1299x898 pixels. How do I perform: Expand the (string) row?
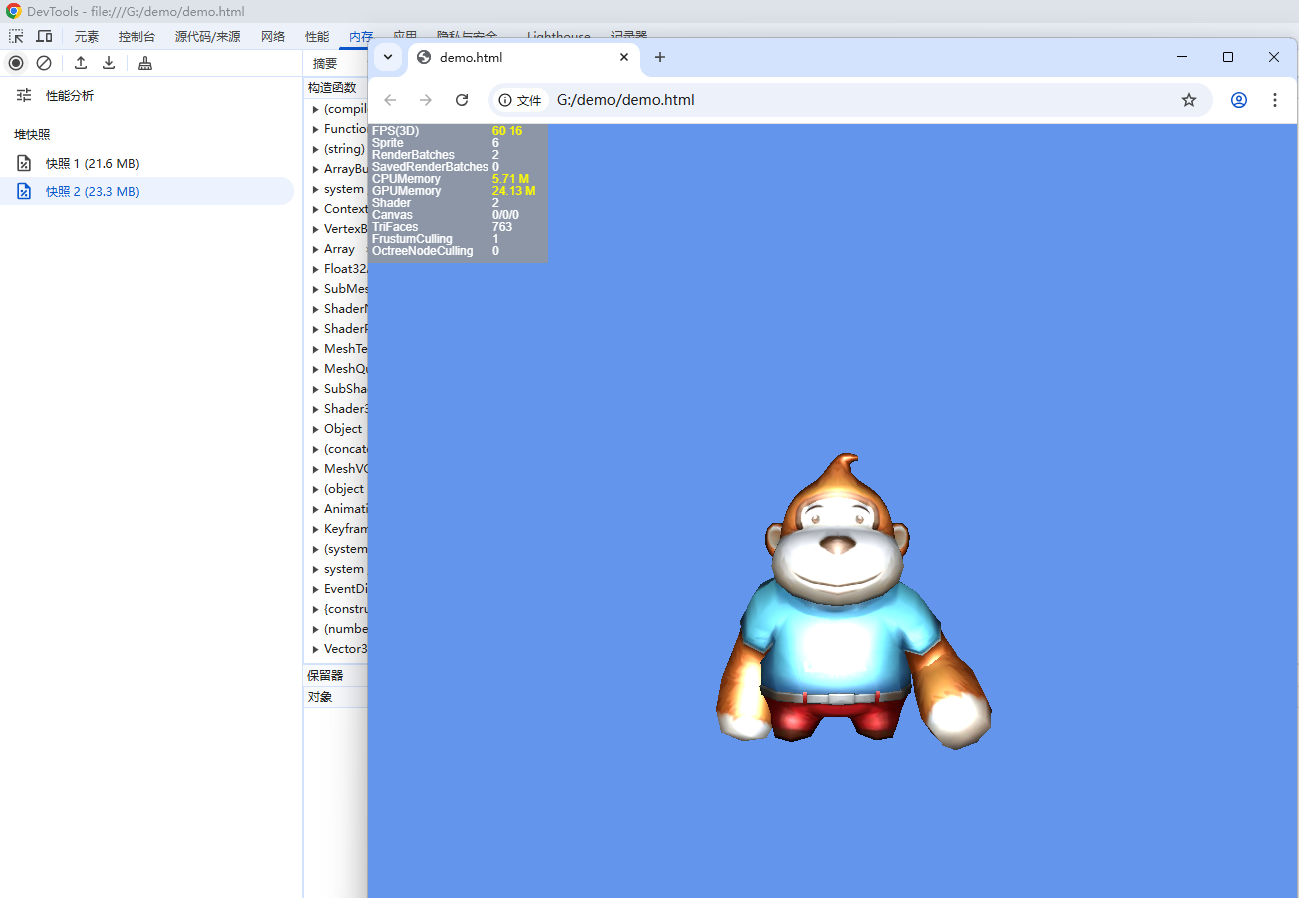pos(315,149)
